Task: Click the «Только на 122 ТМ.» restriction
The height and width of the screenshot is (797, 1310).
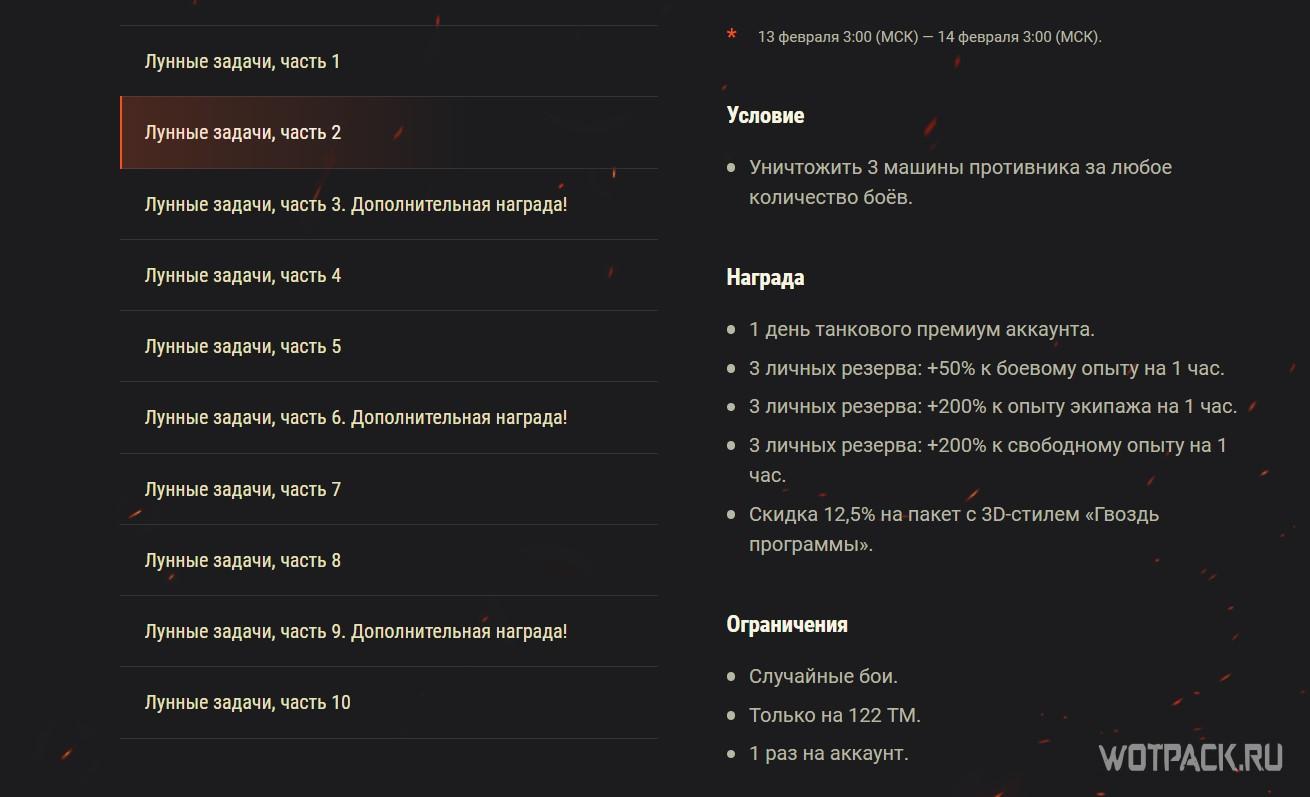Action: coord(834,715)
